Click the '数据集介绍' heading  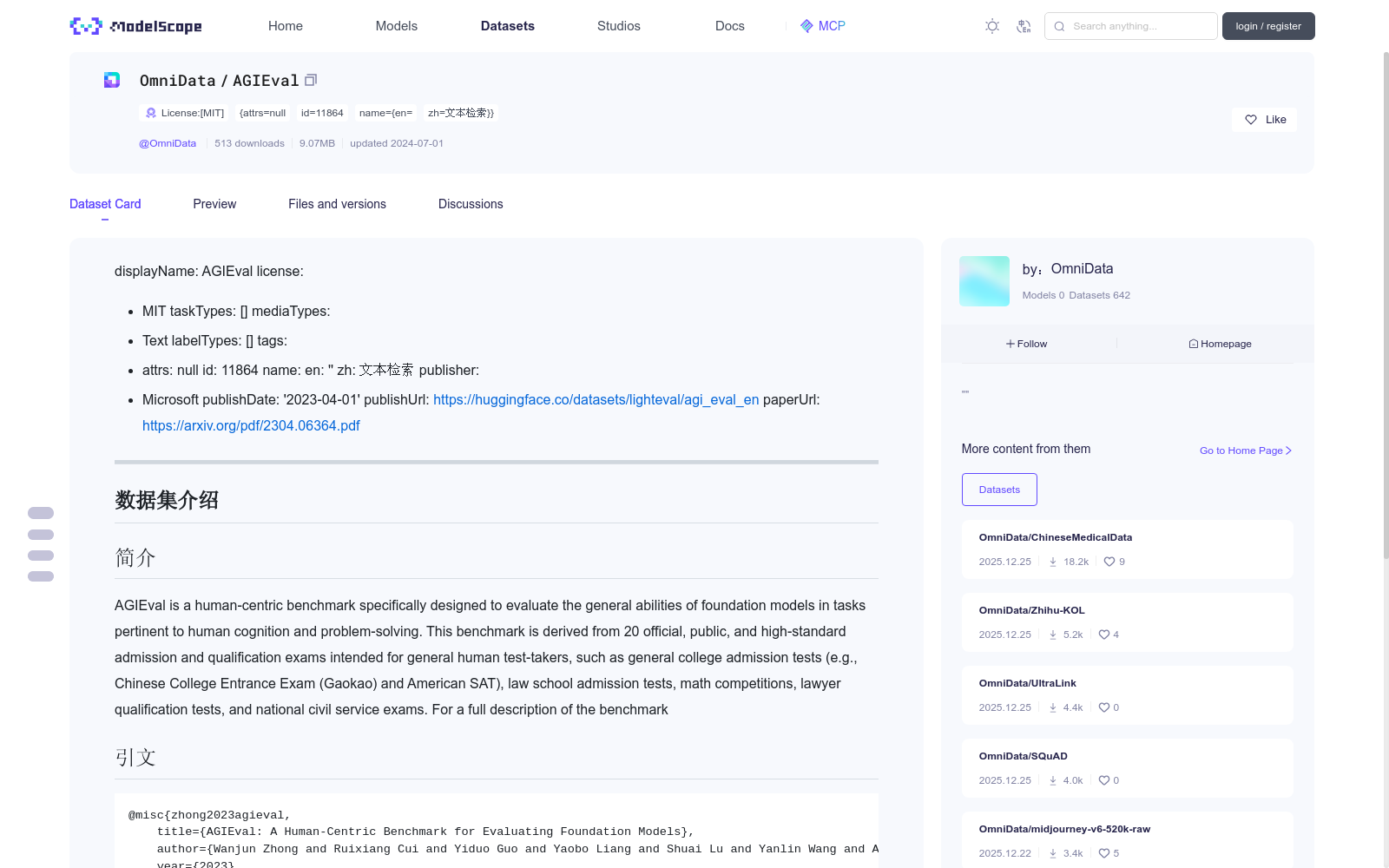click(x=167, y=500)
